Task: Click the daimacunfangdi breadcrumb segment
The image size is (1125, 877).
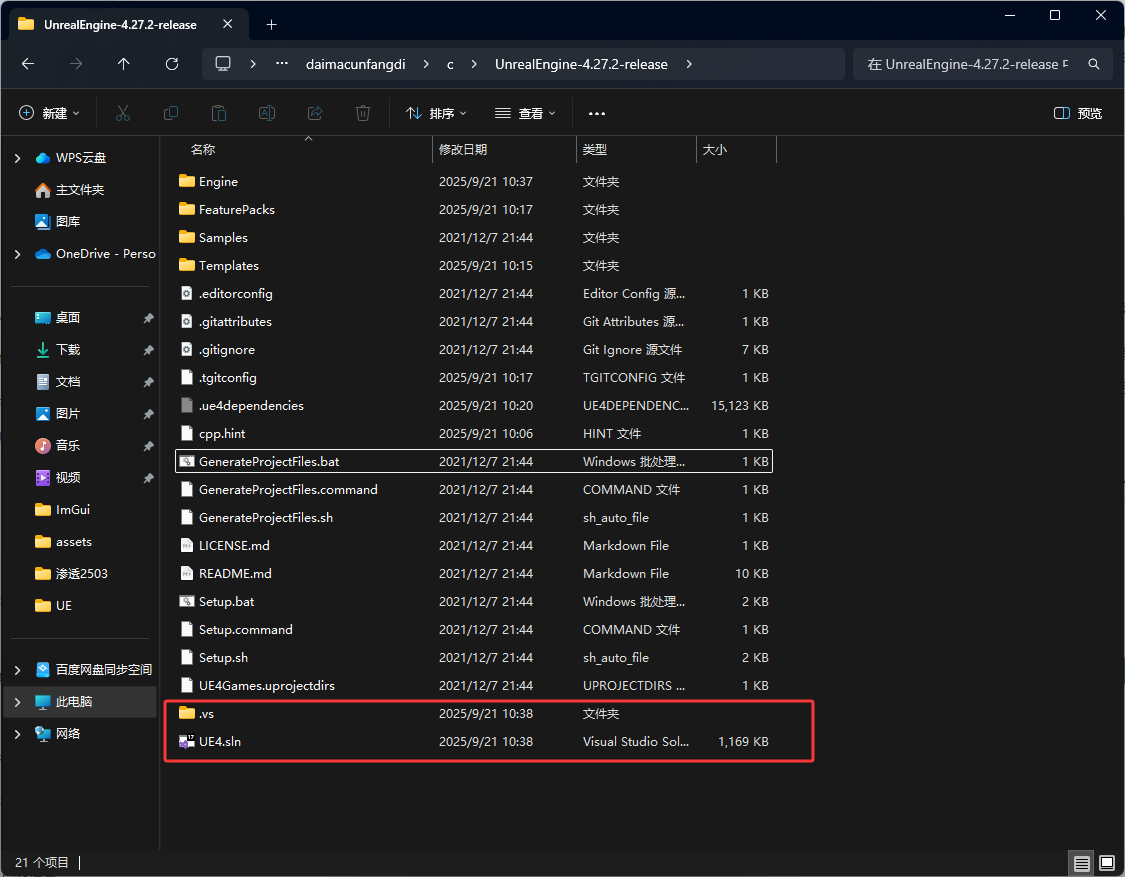Action: click(355, 64)
